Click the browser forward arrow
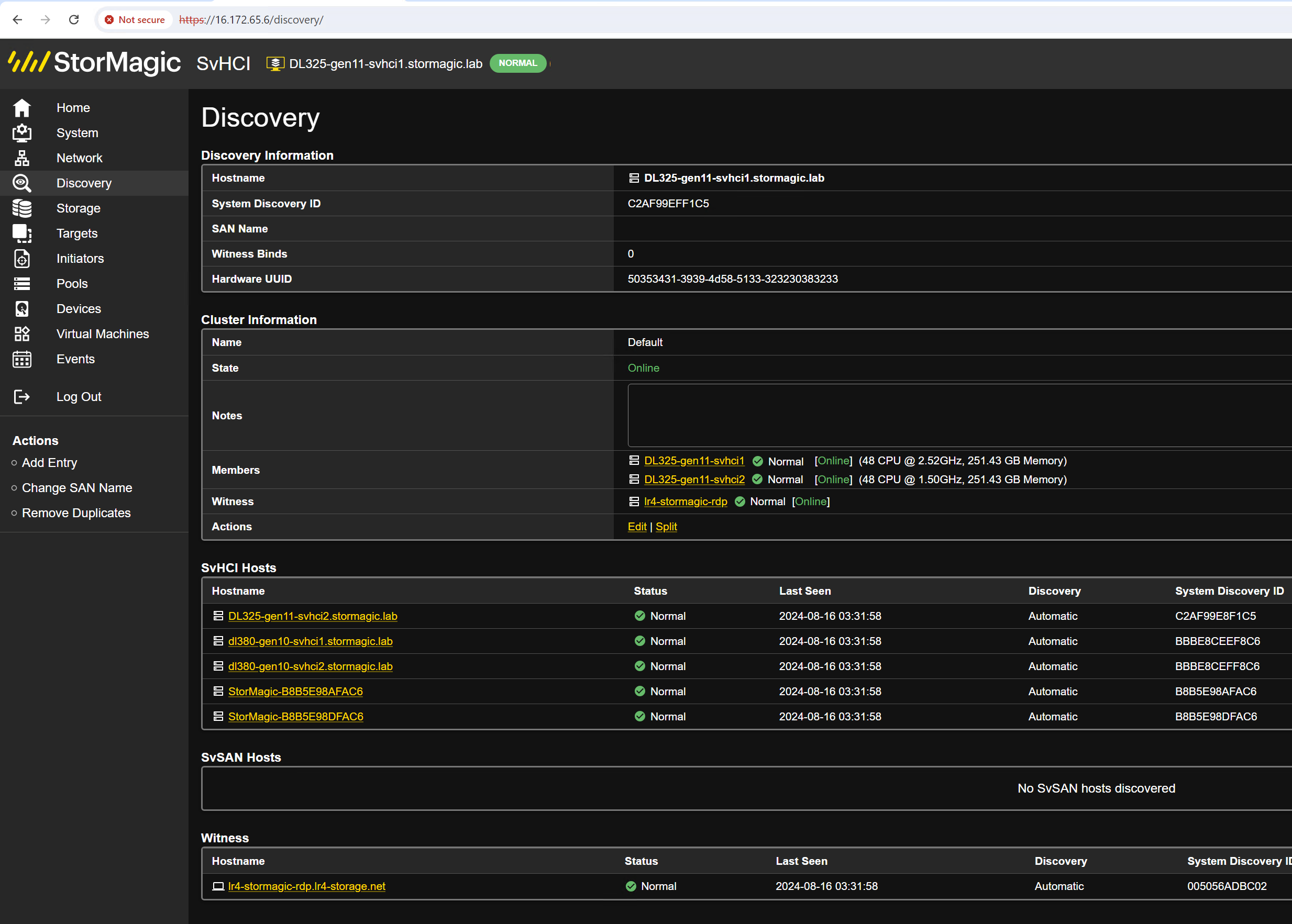 coord(46,19)
